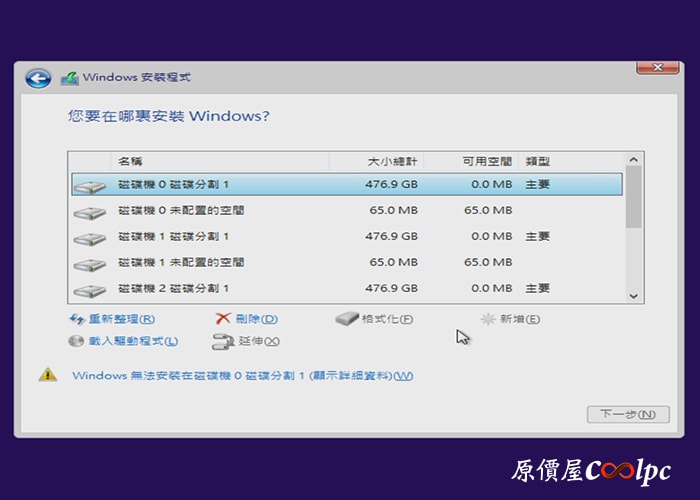
Task: Click the drive icon for 磁碟機 0 未配置的空間
Action: pos(90,212)
